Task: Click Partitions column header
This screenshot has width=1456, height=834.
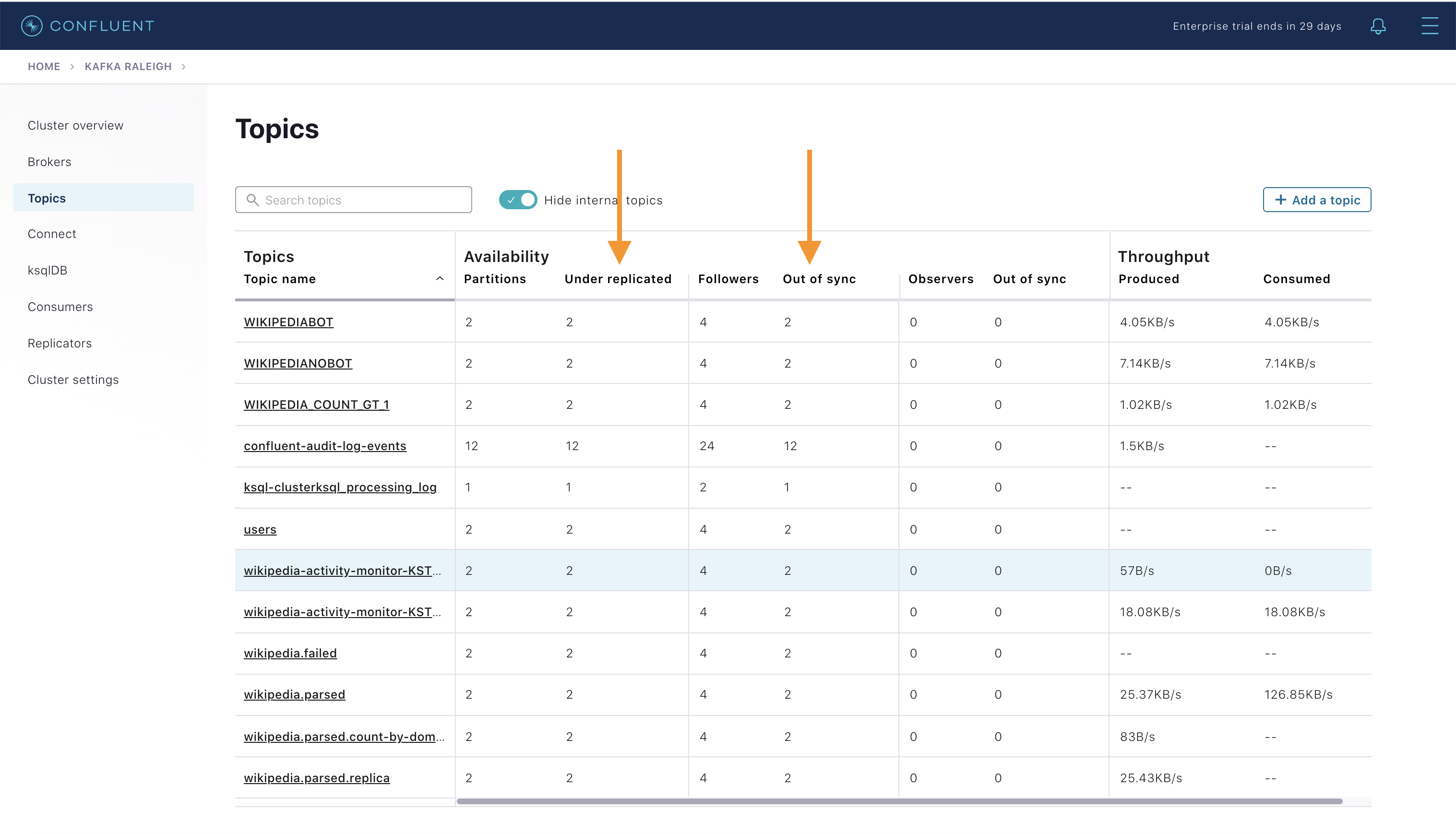Action: [495, 279]
